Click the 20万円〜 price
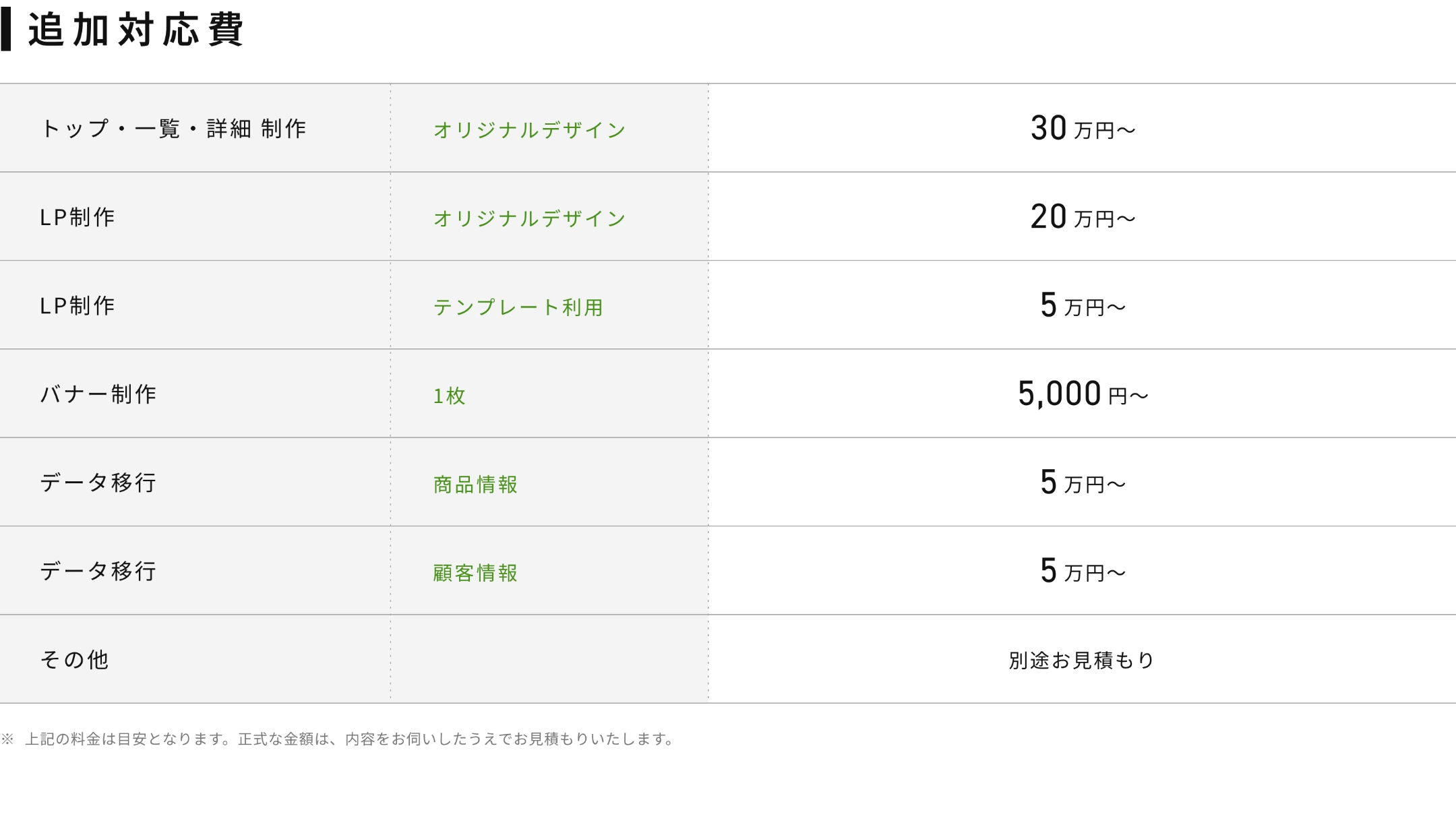Image resolution: width=1456 pixels, height=829 pixels. pyautogui.click(x=1082, y=217)
